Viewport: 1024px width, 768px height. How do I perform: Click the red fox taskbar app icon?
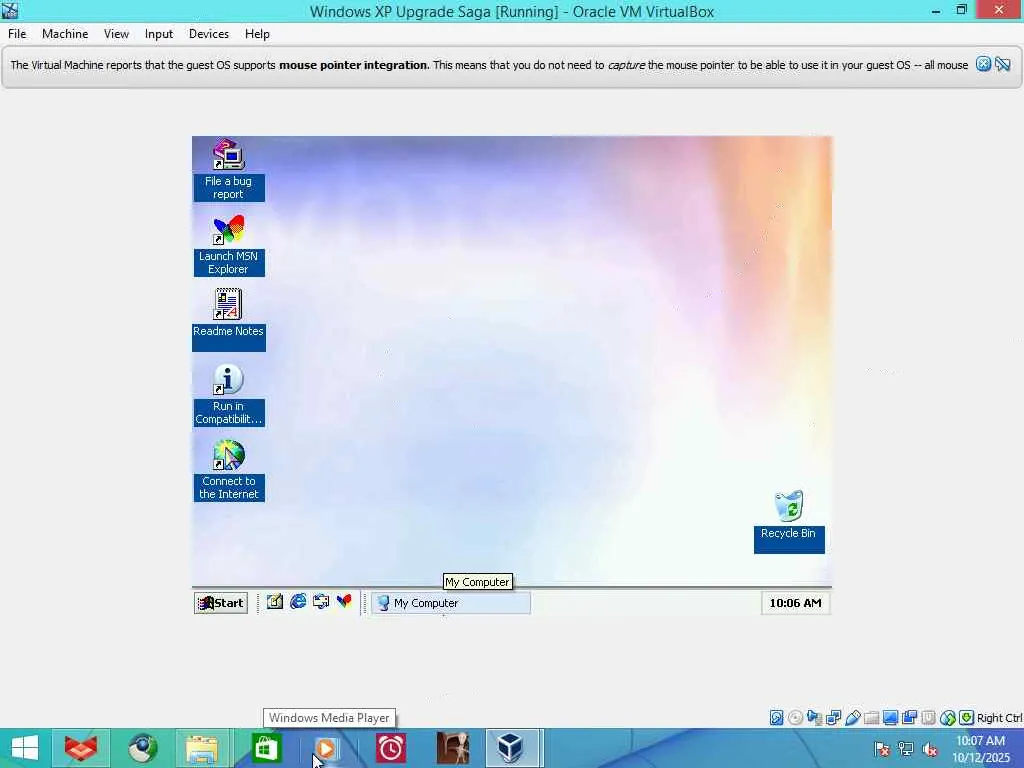[81, 748]
